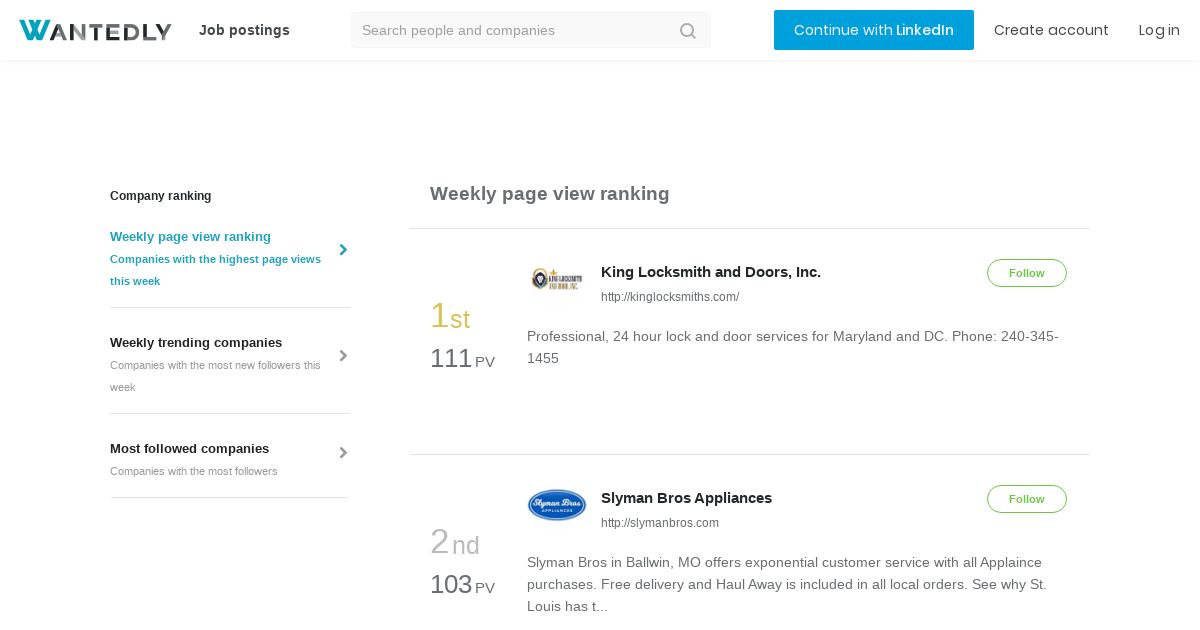1200x630 pixels.
Task: Follow Slyman Bros Appliances
Action: pyautogui.click(x=1026, y=499)
